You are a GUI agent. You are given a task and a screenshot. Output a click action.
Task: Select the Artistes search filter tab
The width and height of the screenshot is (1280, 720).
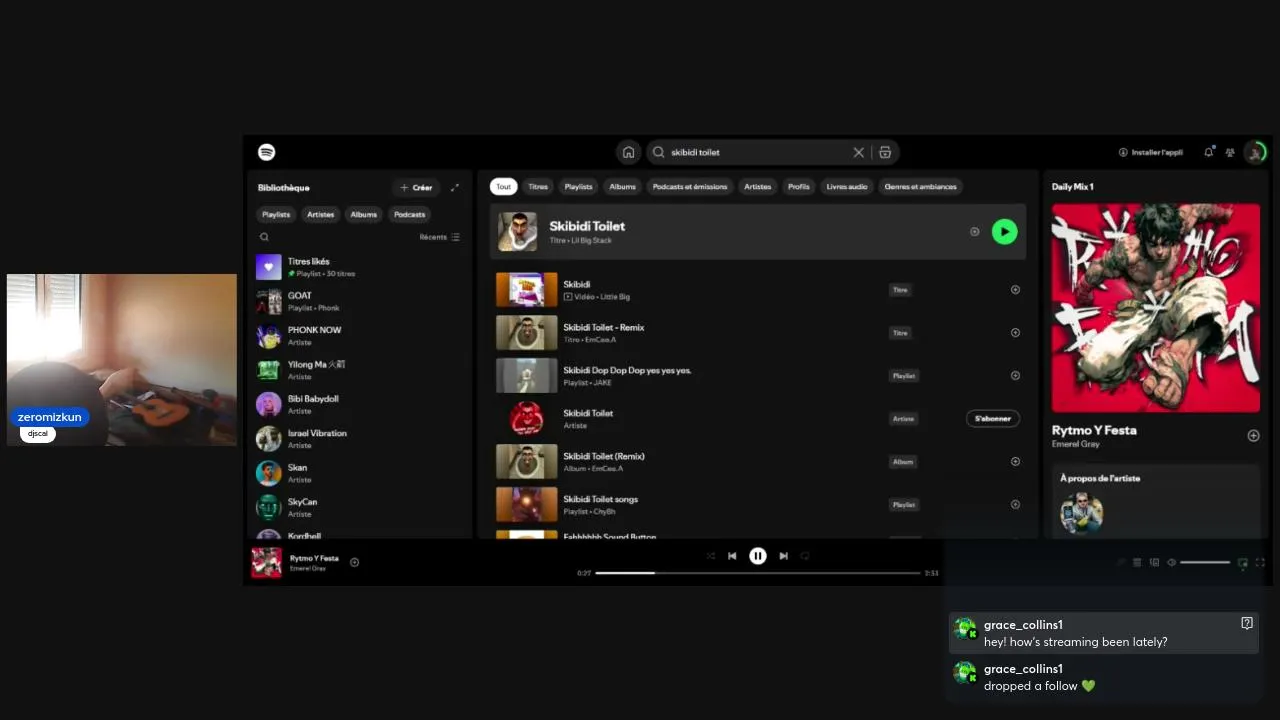(758, 186)
